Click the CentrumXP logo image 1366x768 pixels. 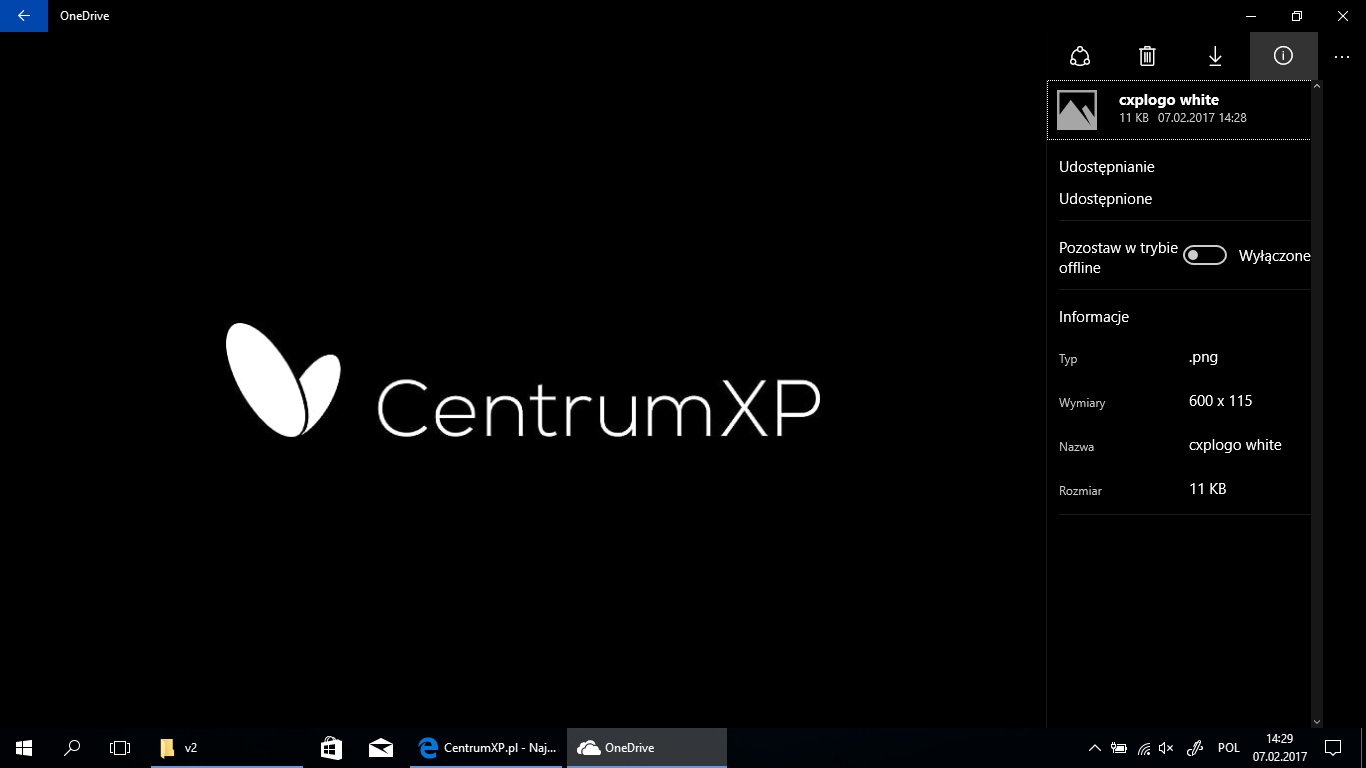(x=523, y=380)
